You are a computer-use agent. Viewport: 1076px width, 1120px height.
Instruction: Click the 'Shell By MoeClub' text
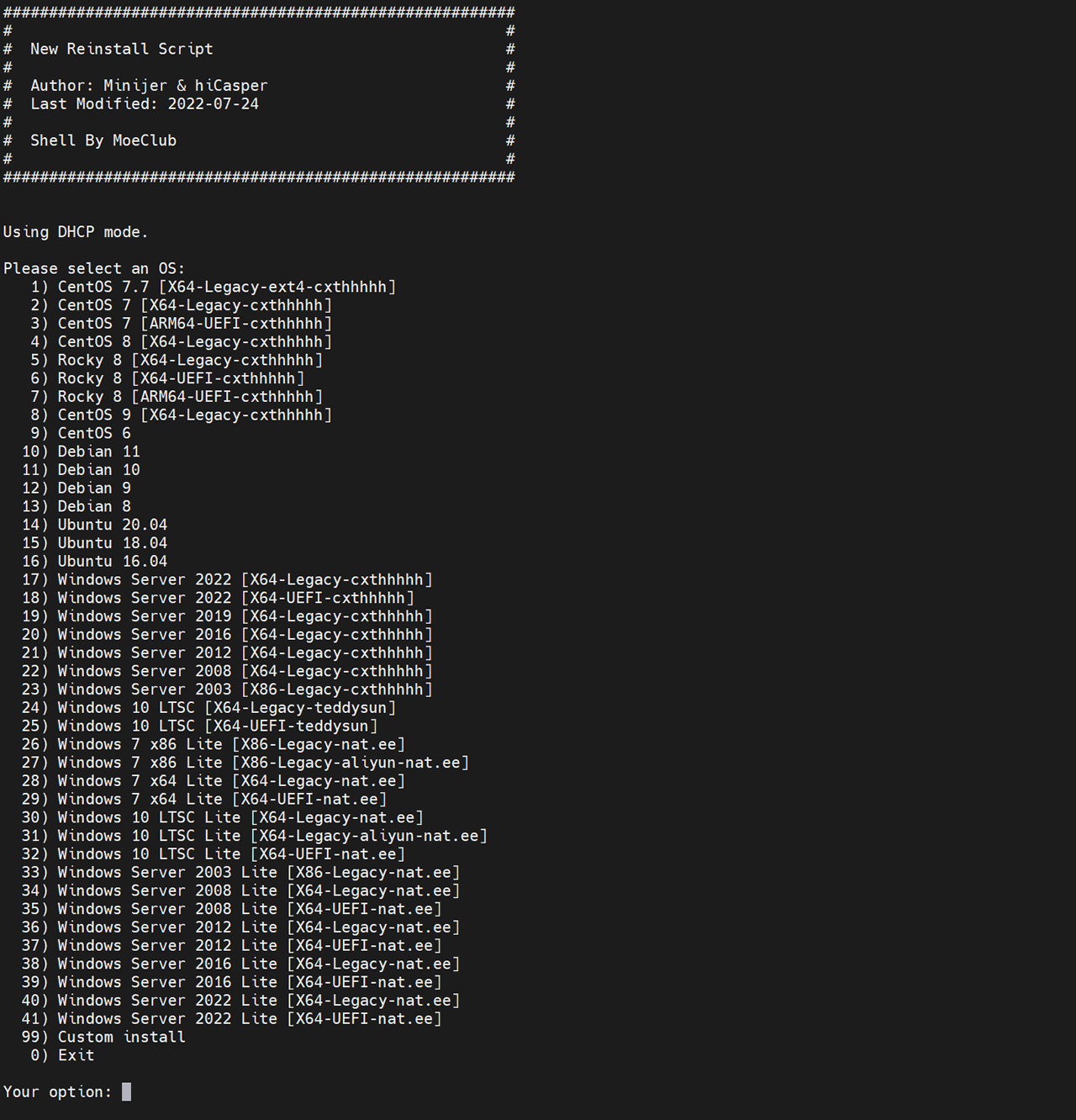tap(103, 140)
